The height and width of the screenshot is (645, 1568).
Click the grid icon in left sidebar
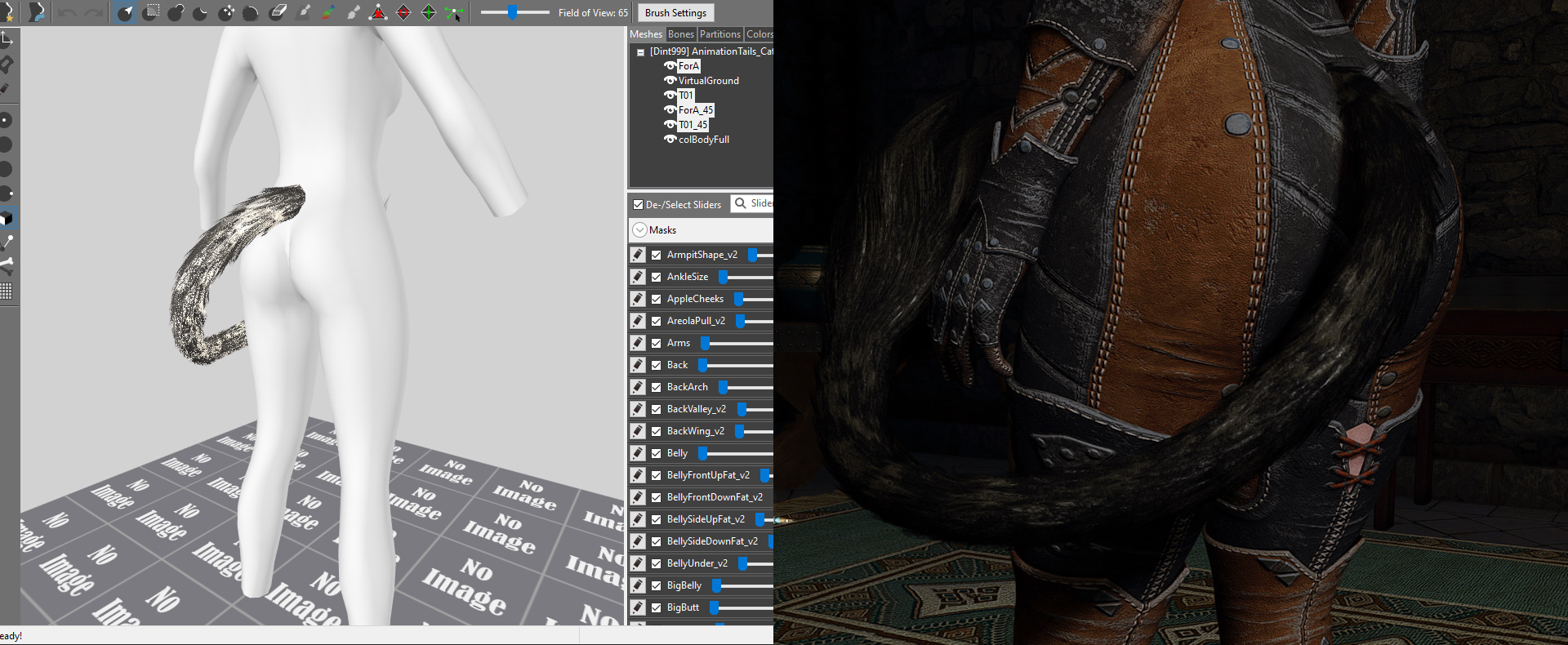(7, 291)
